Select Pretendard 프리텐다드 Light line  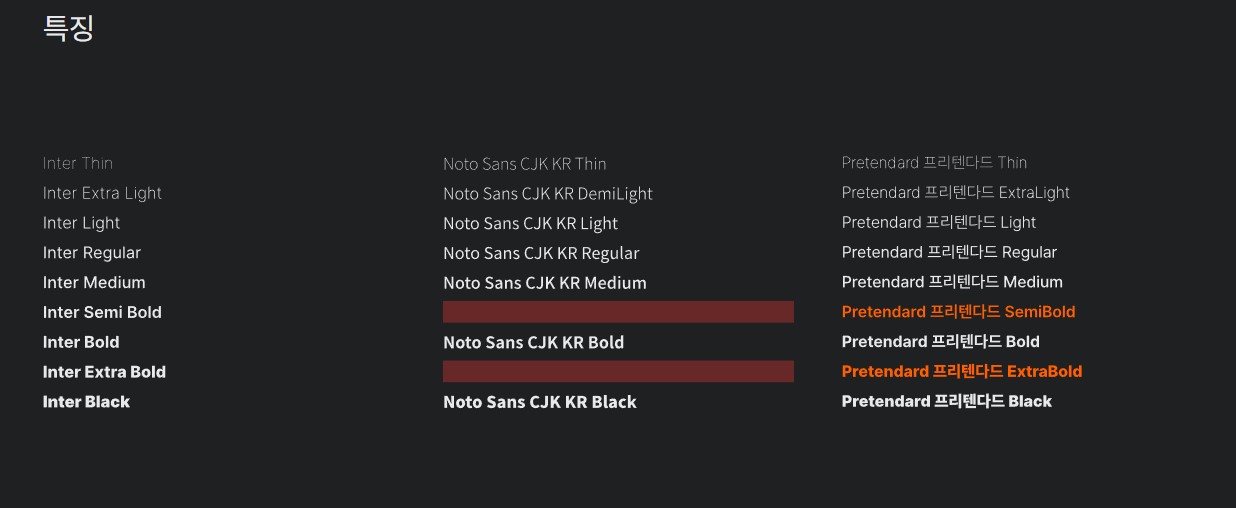pos(939,222)
